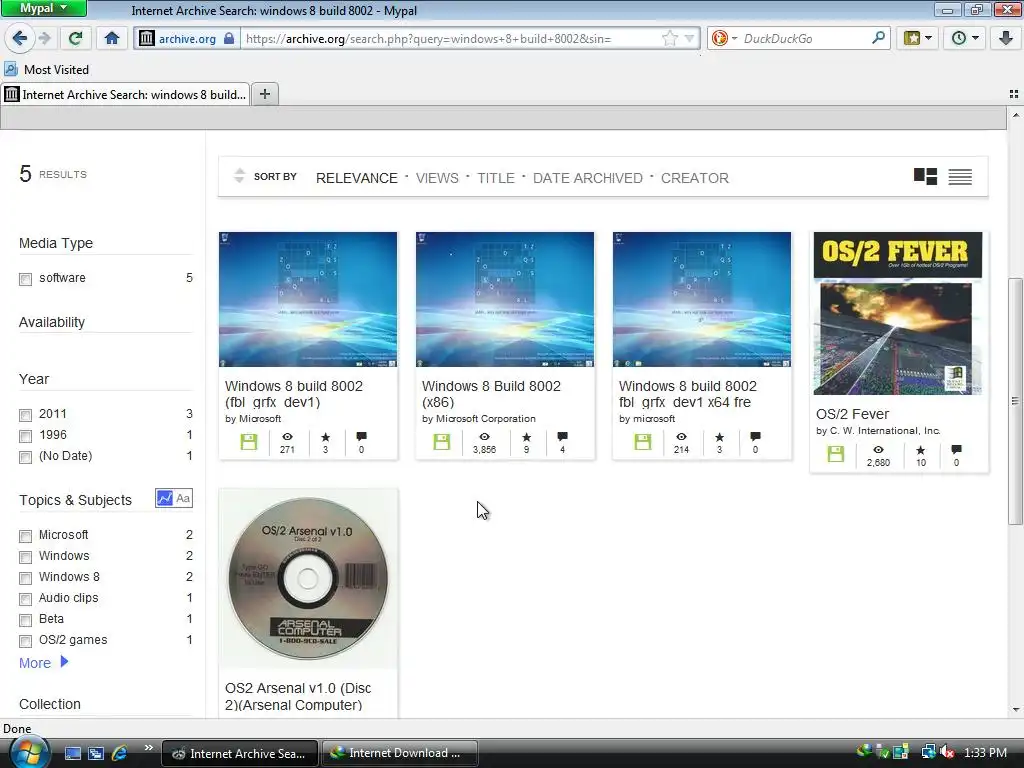Open Windows 8 Build 8002 (x86) thumbnail
1024x768 pixels.
pos(505,299)
